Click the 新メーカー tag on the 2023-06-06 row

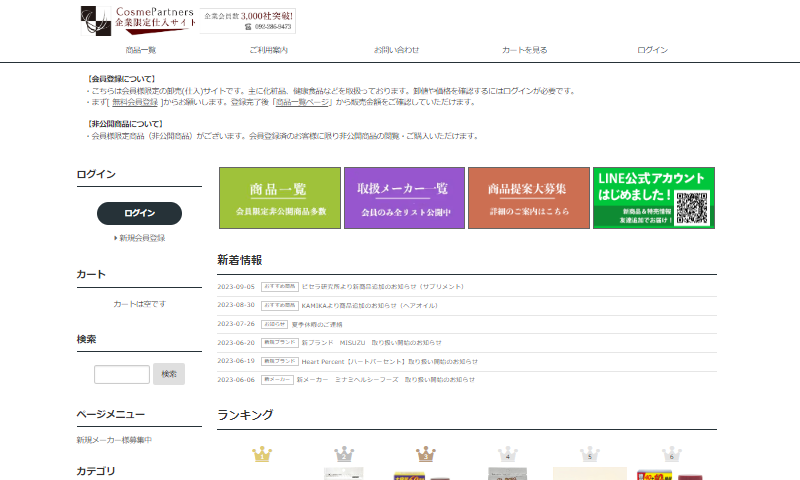point(277,380)
